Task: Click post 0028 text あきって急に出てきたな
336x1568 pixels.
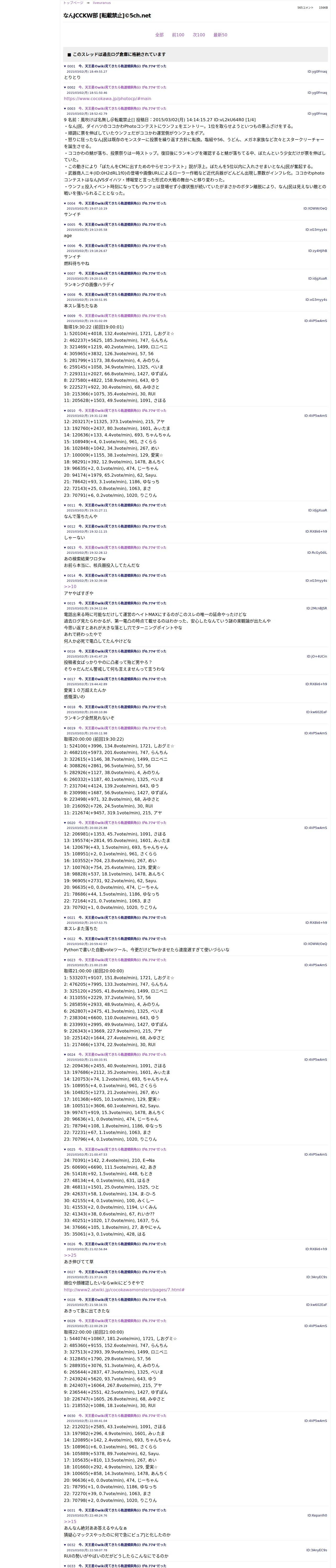Action: click(x=87, y=1311)
